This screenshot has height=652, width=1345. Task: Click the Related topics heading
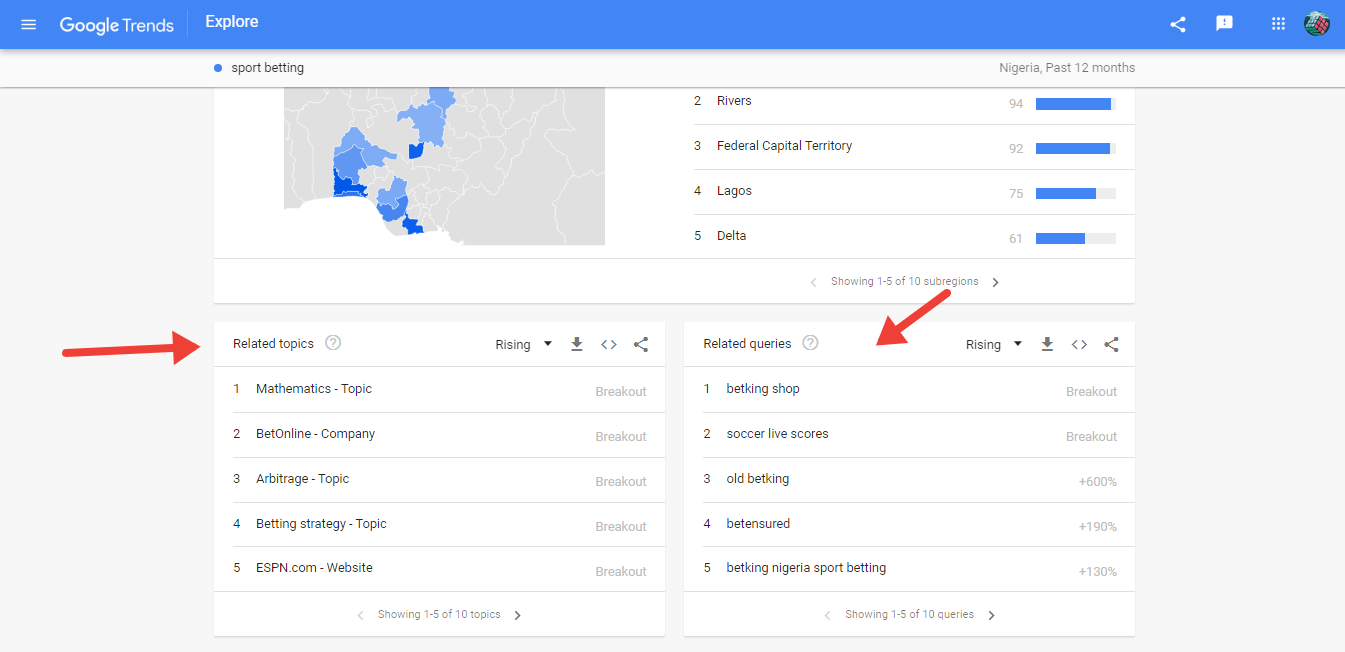pyautogui.click(x=273, y=344)
